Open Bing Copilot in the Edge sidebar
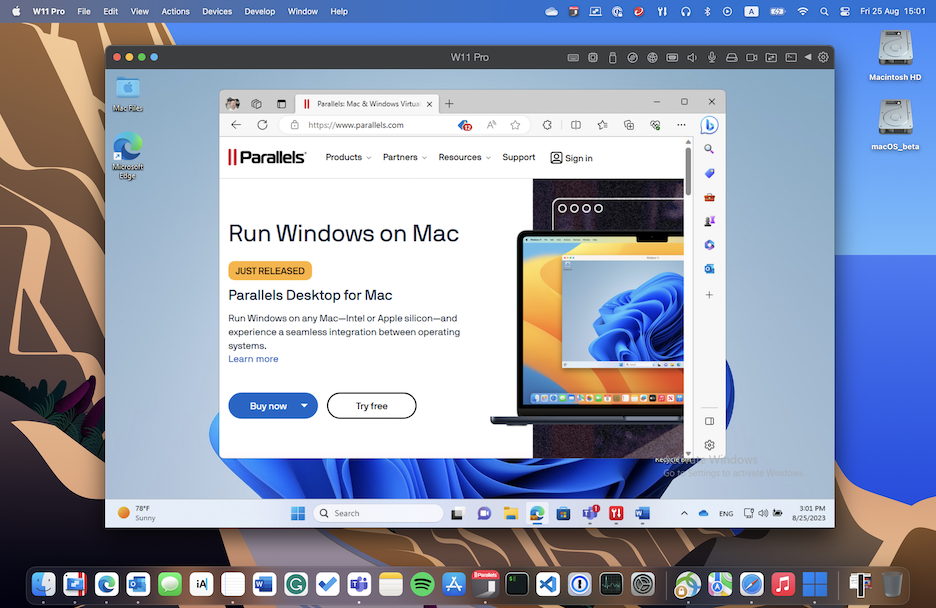Image resolution: width=936 pixels, height=608 pixels. tap(709, 125)
